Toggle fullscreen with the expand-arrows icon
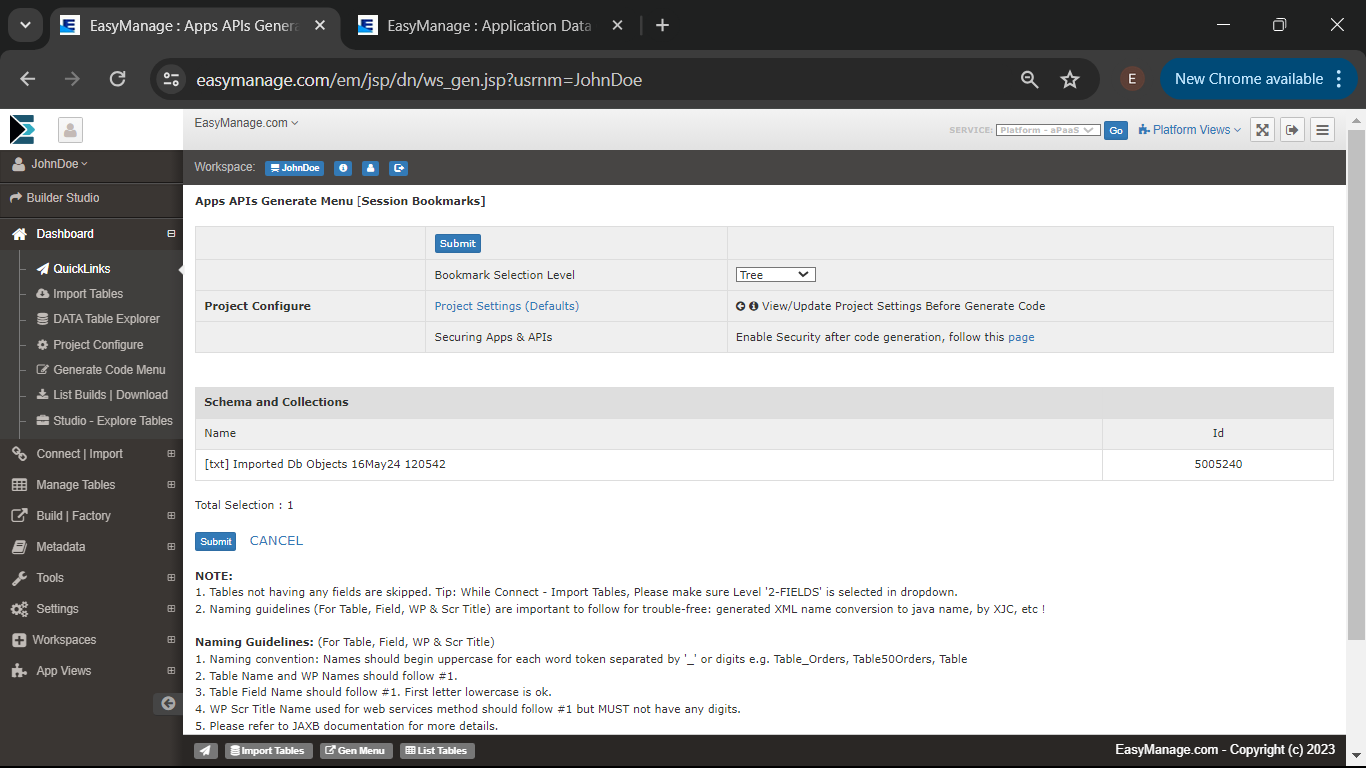Screen dimensions: 1366x768 (x=1262, y=130)
